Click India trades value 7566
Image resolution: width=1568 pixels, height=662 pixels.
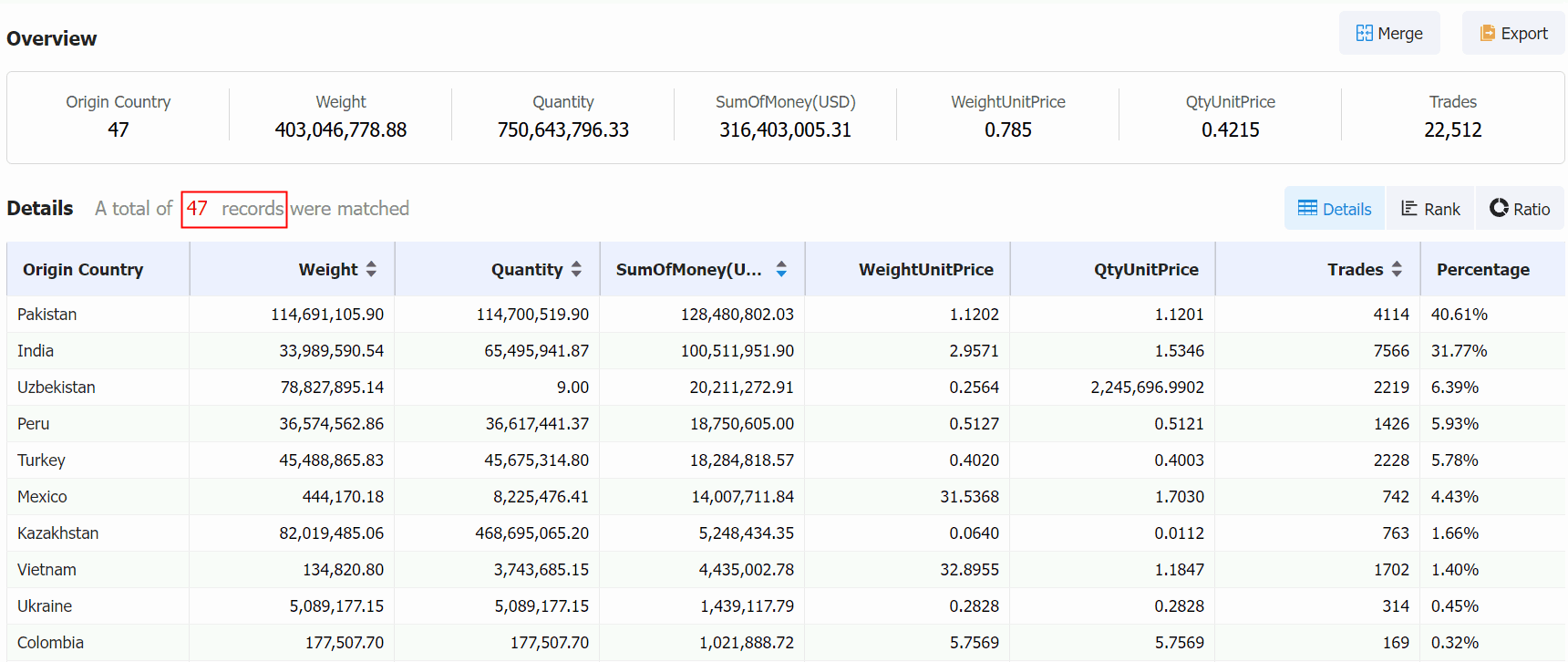coord(1391,351)
